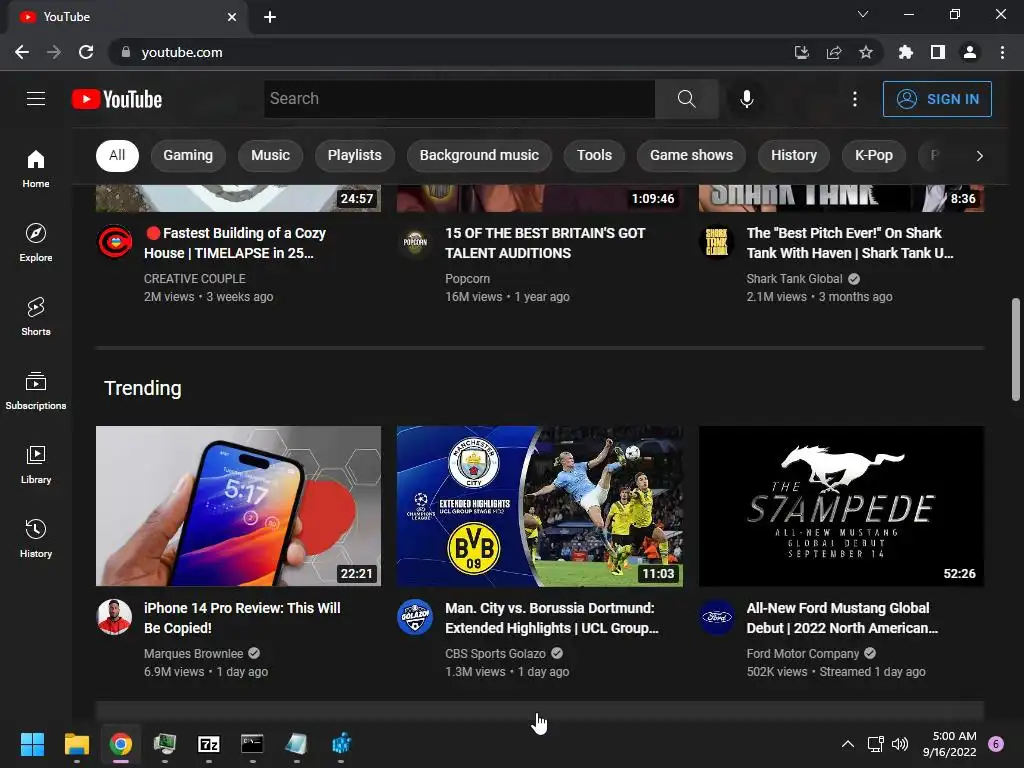Open '15 OF THE BEST BRITAIN'S GOT TALENT' title

pos(545,243)
